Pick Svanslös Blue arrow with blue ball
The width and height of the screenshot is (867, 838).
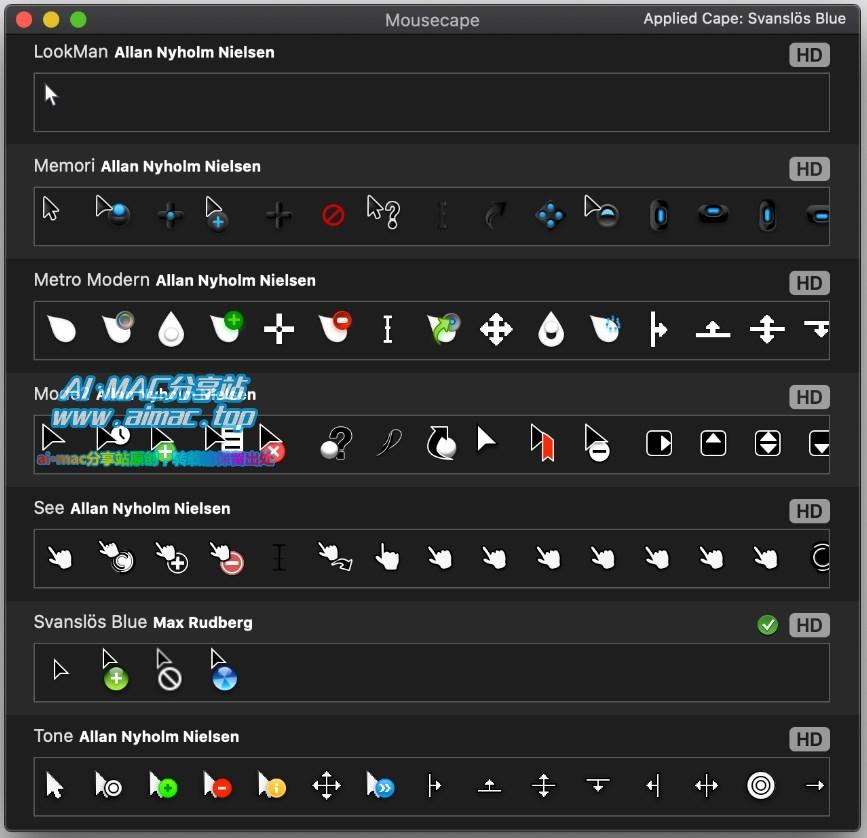click(x=223, y=670)
